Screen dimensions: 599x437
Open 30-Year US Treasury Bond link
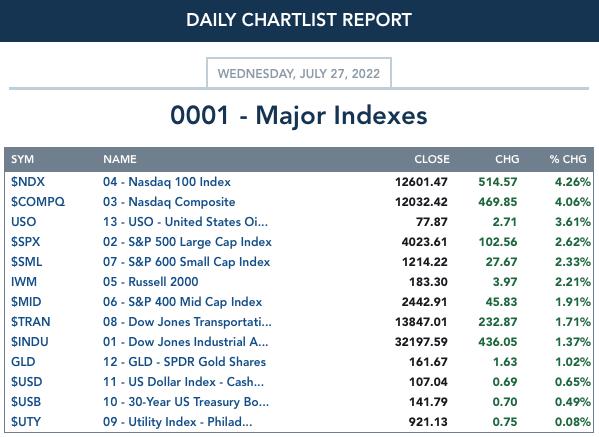(186, 402)
